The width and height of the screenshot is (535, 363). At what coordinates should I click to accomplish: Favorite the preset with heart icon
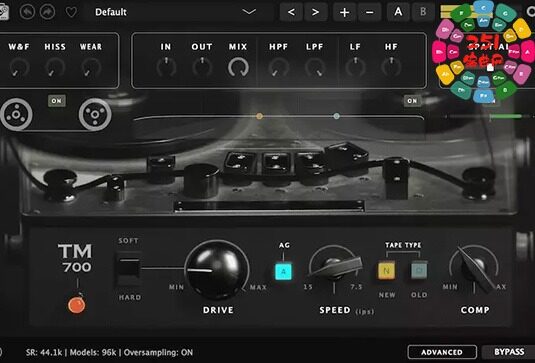[x=71, y=12]
